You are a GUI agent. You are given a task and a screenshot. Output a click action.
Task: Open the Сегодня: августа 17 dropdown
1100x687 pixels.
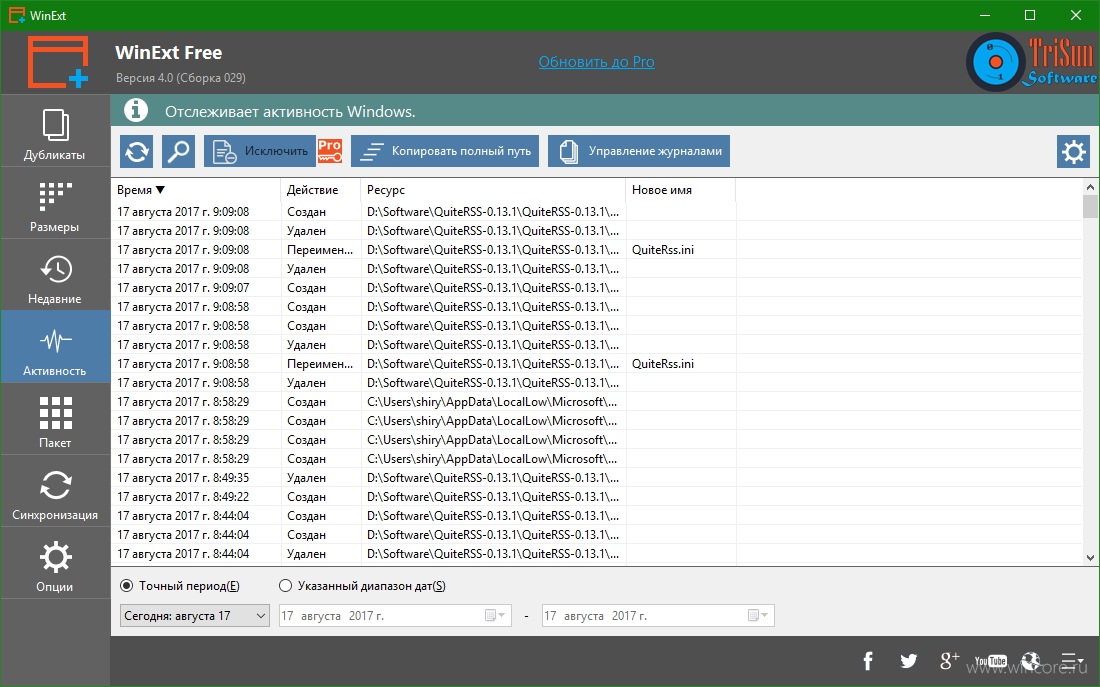(194, 615)
